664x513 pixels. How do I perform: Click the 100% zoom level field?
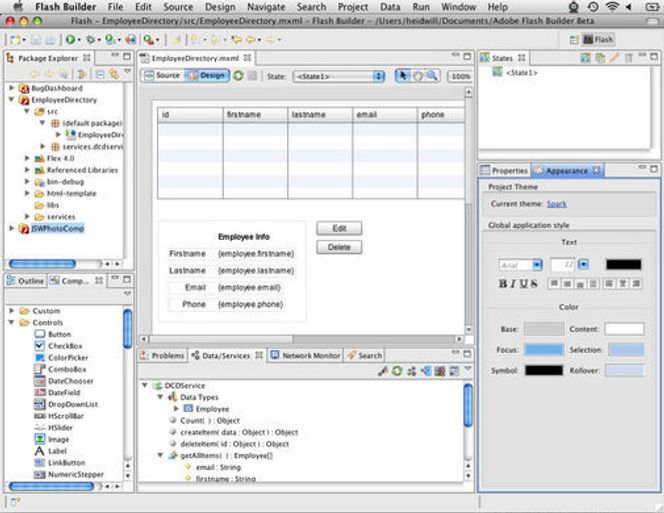[460, 76]
